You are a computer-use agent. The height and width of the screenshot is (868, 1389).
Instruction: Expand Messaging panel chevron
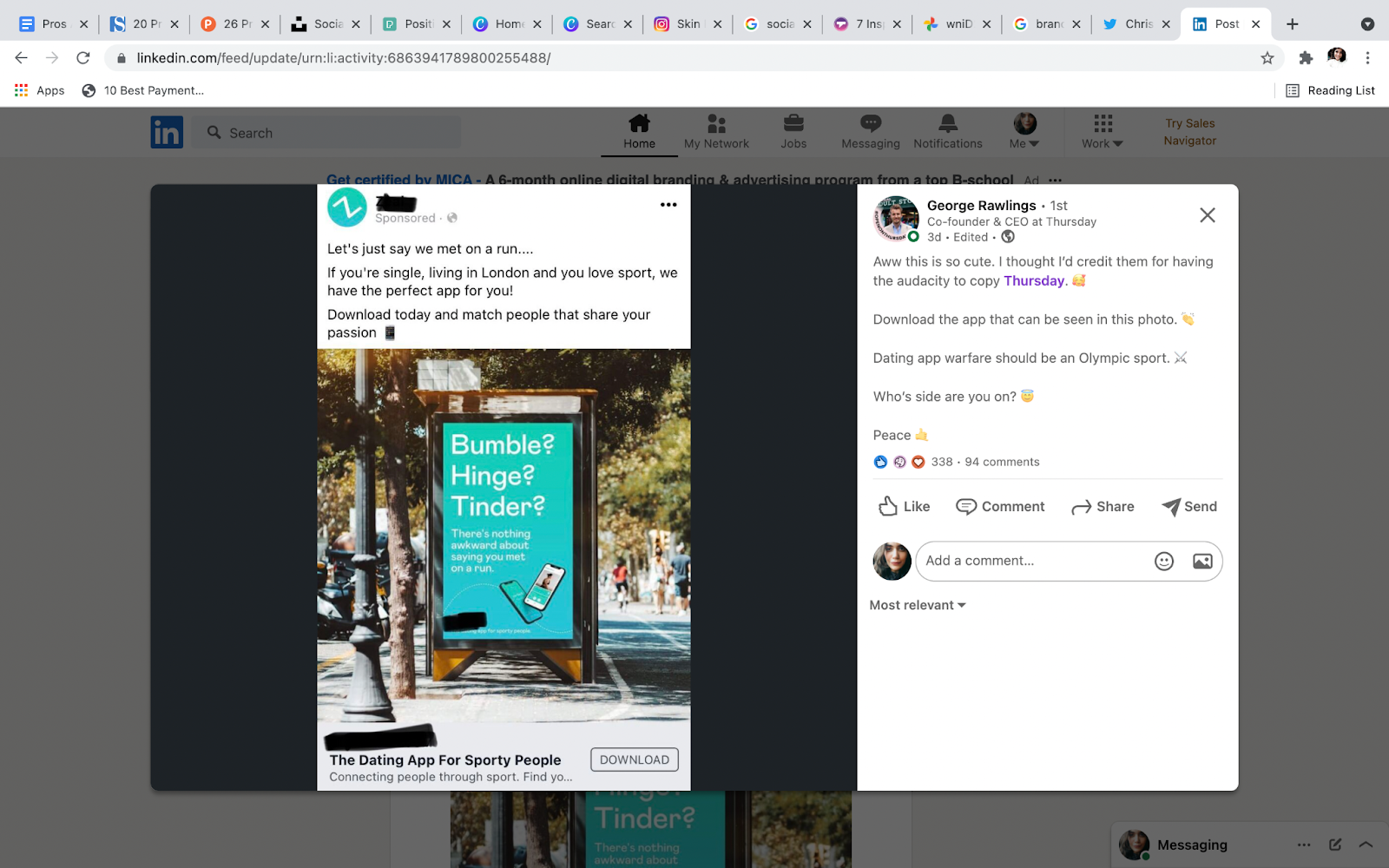[1366, 845]
